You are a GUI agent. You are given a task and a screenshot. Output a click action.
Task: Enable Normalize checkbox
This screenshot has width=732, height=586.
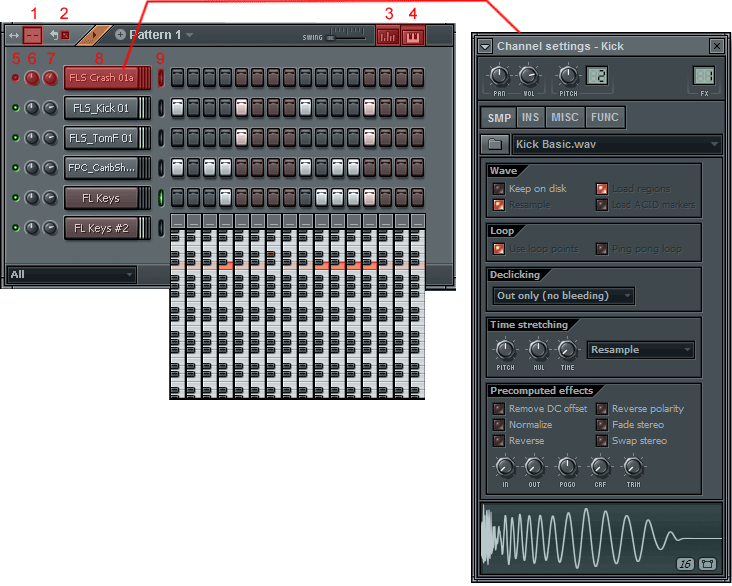tap(499, 425)
